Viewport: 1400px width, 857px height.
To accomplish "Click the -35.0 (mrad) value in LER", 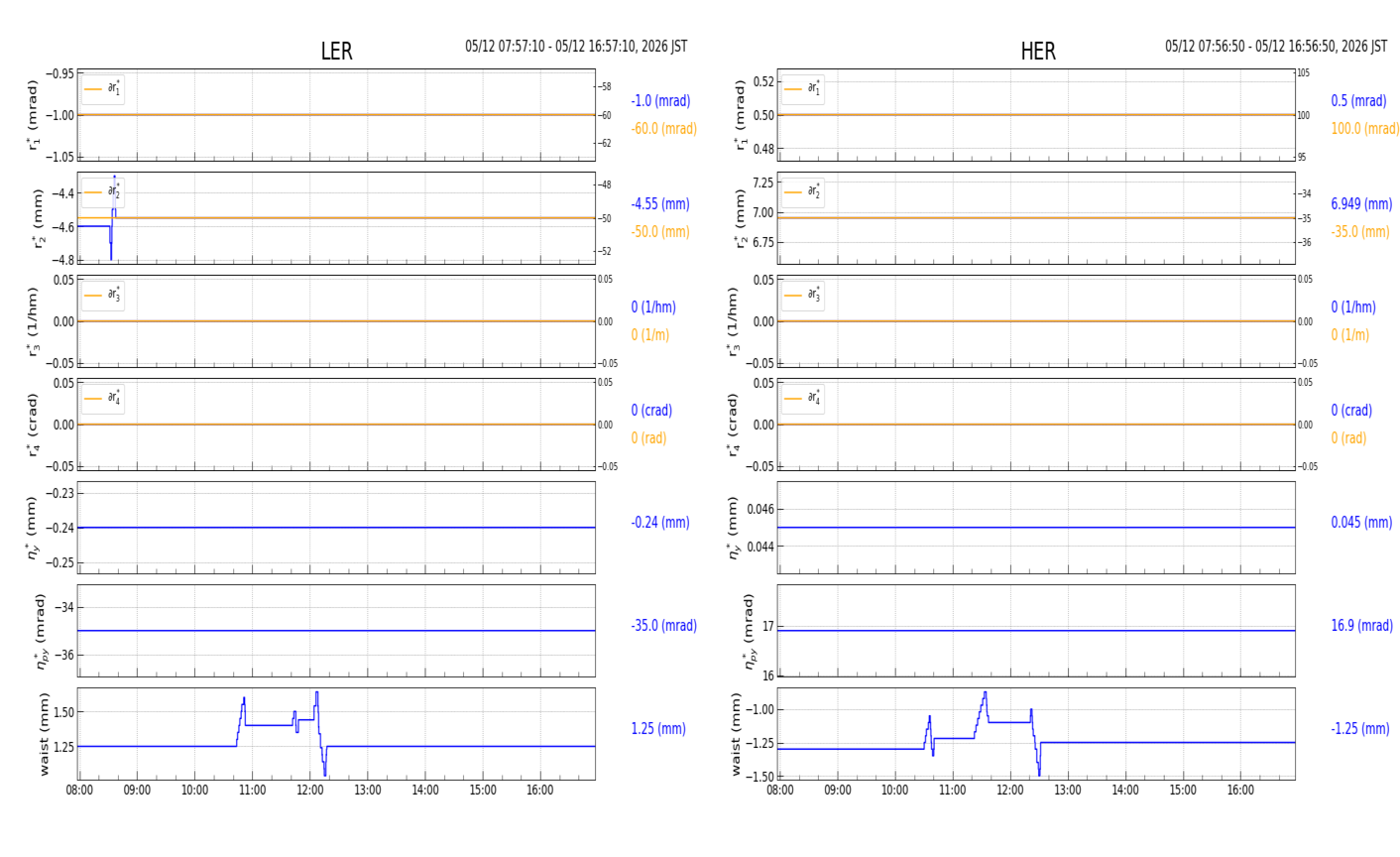I will point(663,626).
